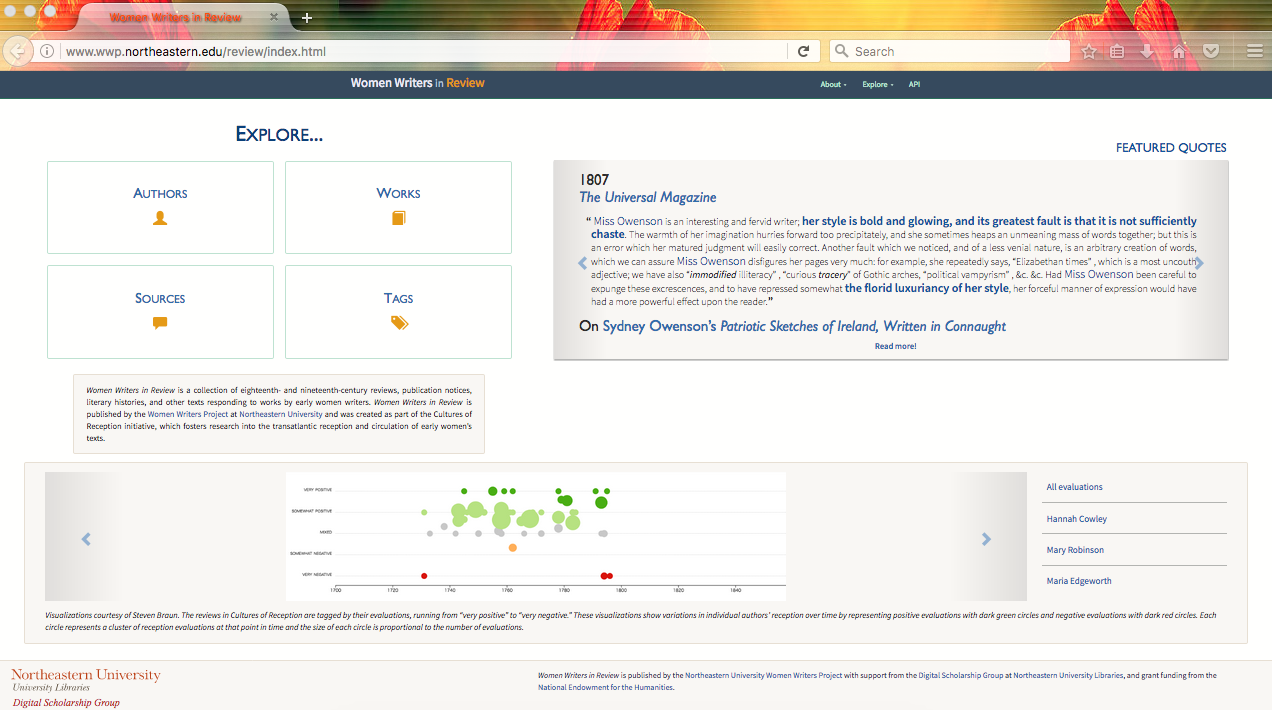This screenshot has width=1272, height=710.
Task: Open the Authors card
Action: 160,207
